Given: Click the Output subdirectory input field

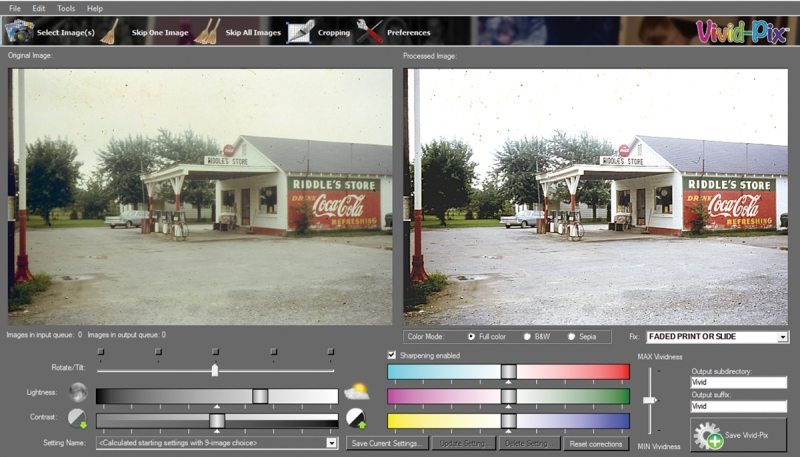Looking at the screenshot, I should [x=738, y=382].
